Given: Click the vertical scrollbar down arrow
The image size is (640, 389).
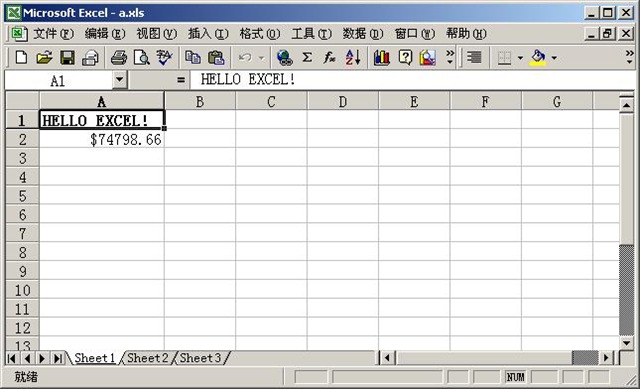Looking at the screenshot, I should pyautogui.click(x=626, y=342).
